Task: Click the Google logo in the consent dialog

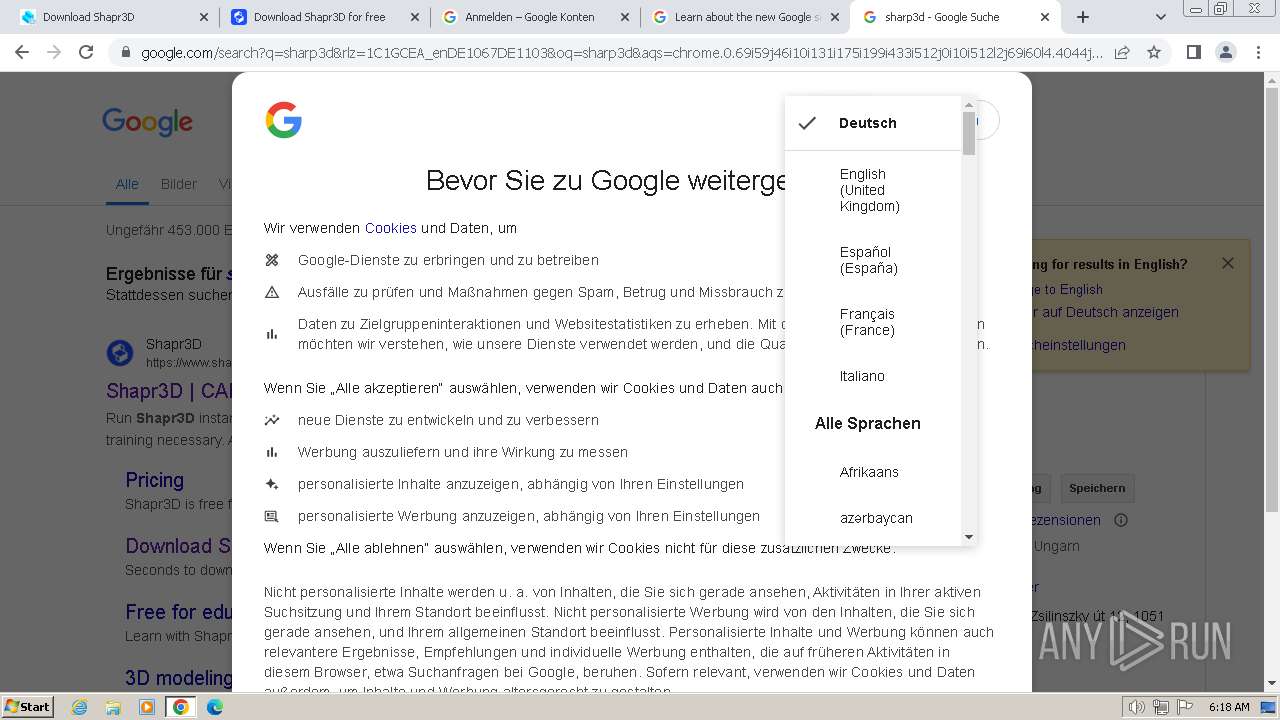Action: tap(284, 120)
